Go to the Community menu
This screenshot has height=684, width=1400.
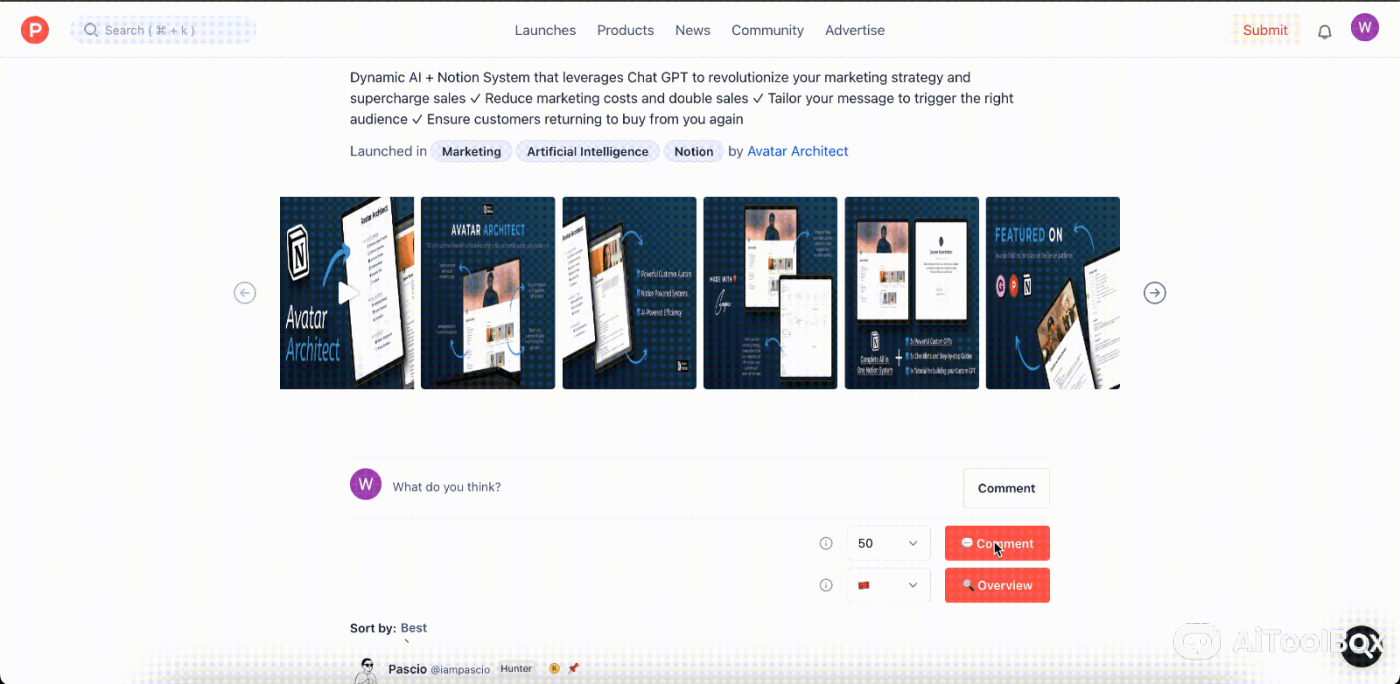point(767,30)
